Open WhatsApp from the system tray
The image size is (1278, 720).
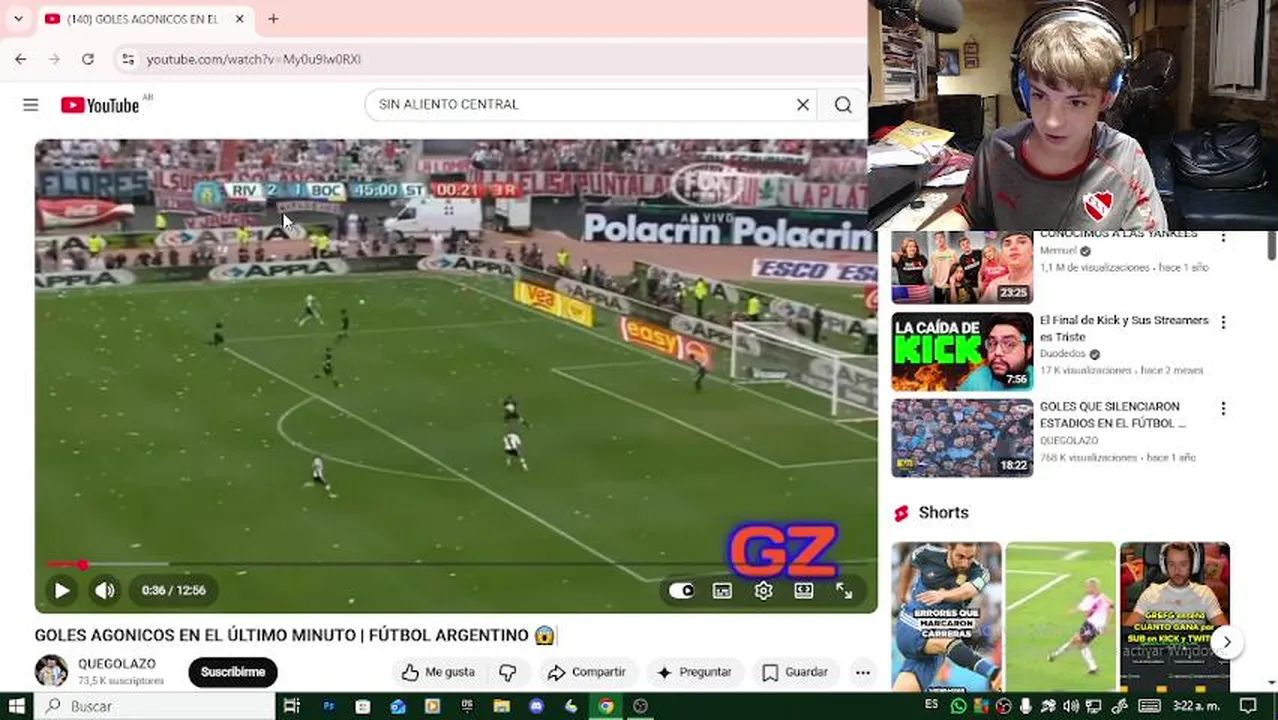coord(958,706)
